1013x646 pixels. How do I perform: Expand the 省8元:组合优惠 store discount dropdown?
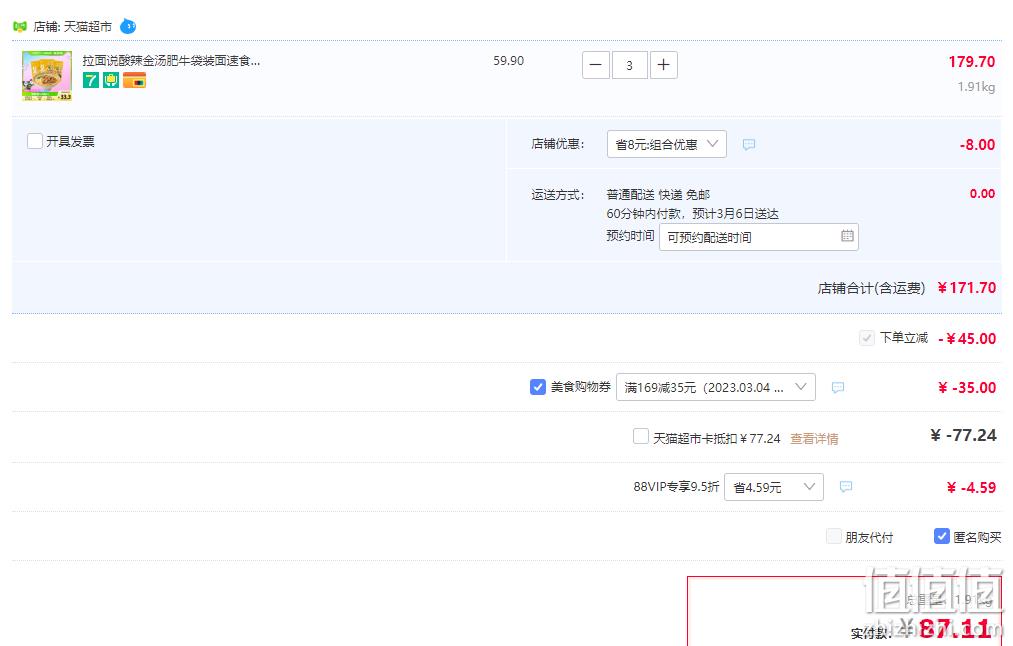tap(667, 144)
